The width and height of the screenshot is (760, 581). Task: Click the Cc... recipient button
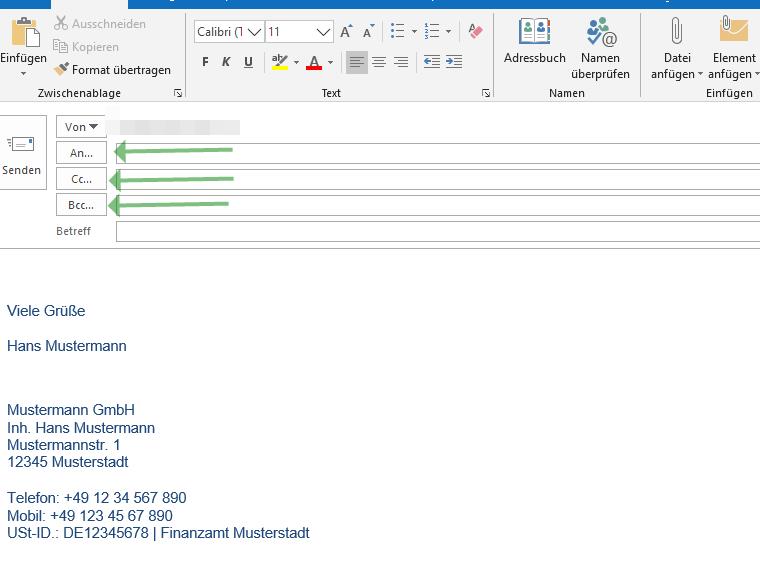point(82,179)
